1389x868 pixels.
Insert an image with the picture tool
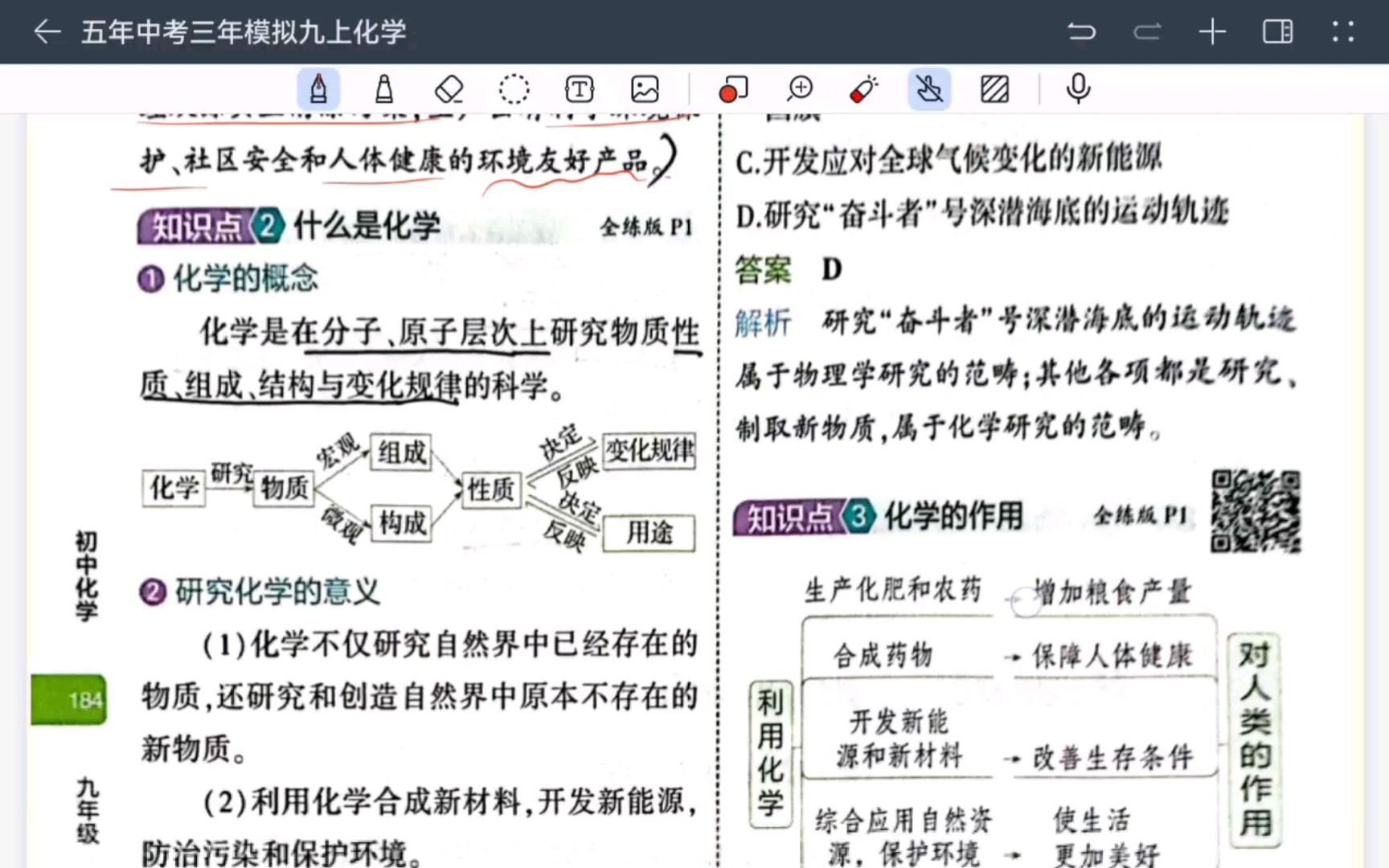click(645, 89)
